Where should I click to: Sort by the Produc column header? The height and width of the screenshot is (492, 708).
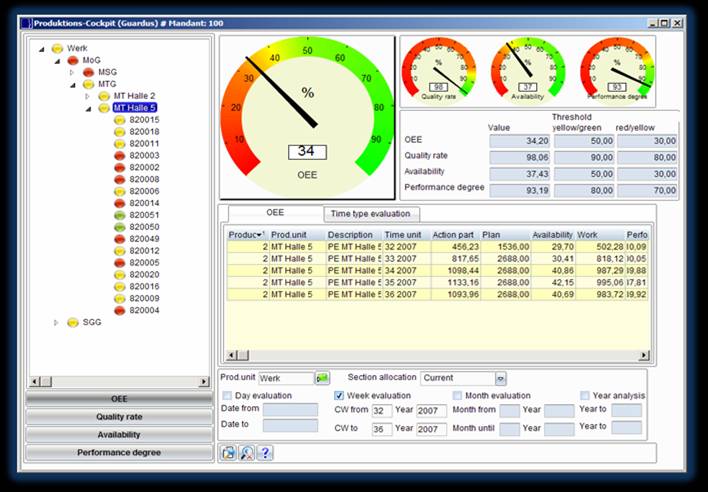247,235
